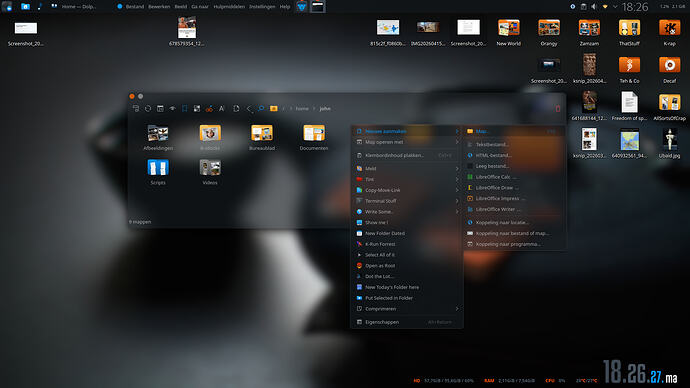Select the Documenten folder in Dolphin
Image resolution: width=690 pixels, height=388 pixels.
pyautogui.click(x=314, y=137)
